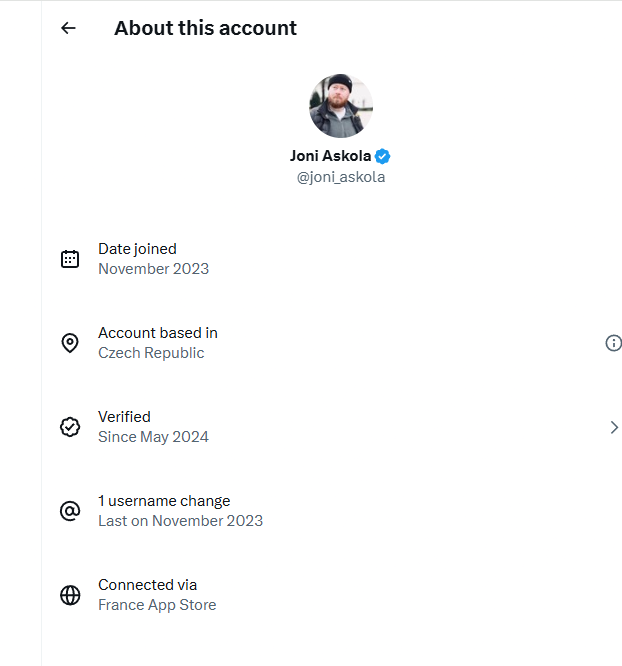Screen dimensions: 622x666
Task: Click Last on November 2023 text
Action: (x=180, y=521)
